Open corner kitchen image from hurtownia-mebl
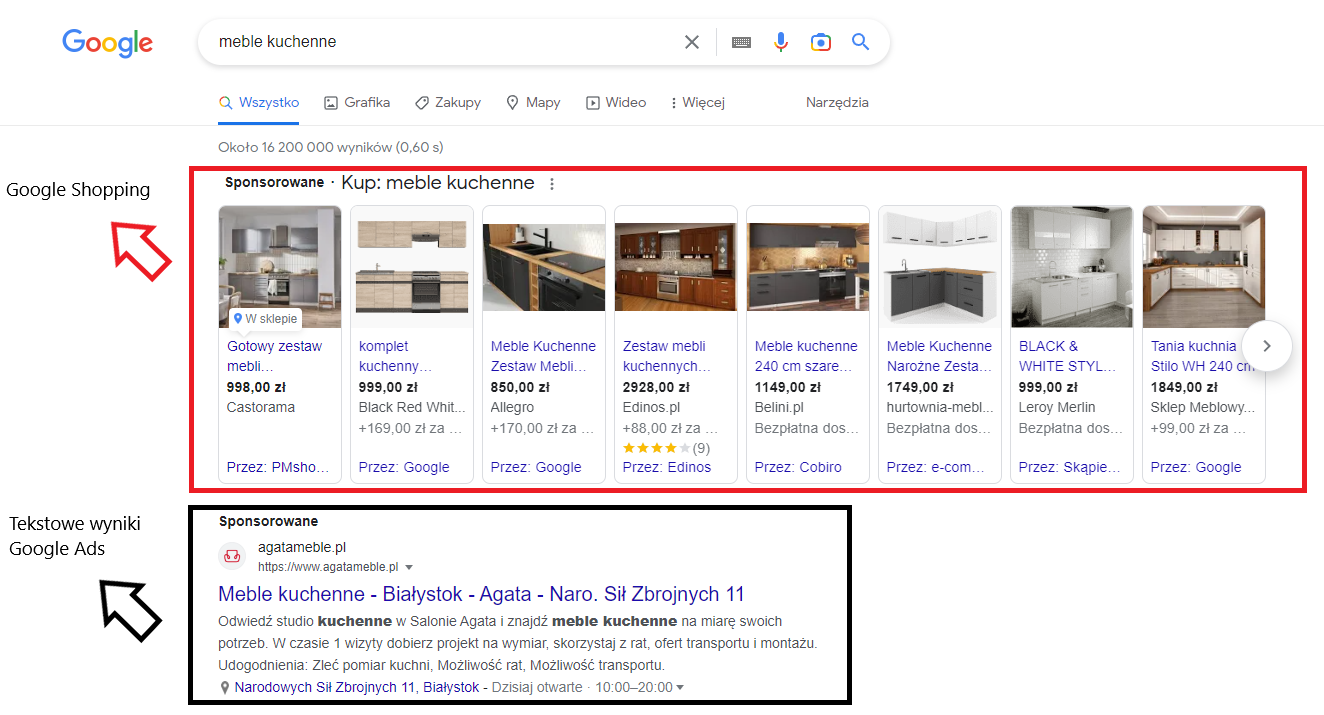The height and width of the screenshot is (715, 1324). [940, 266]
